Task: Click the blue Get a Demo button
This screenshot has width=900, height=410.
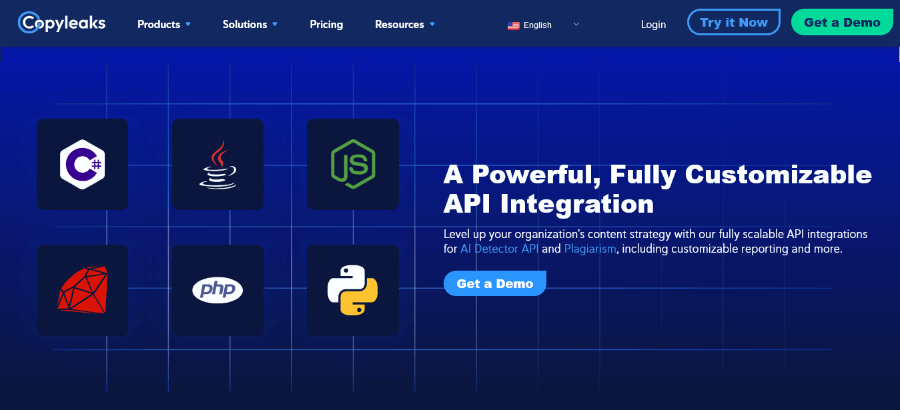Action: (495, 284)
